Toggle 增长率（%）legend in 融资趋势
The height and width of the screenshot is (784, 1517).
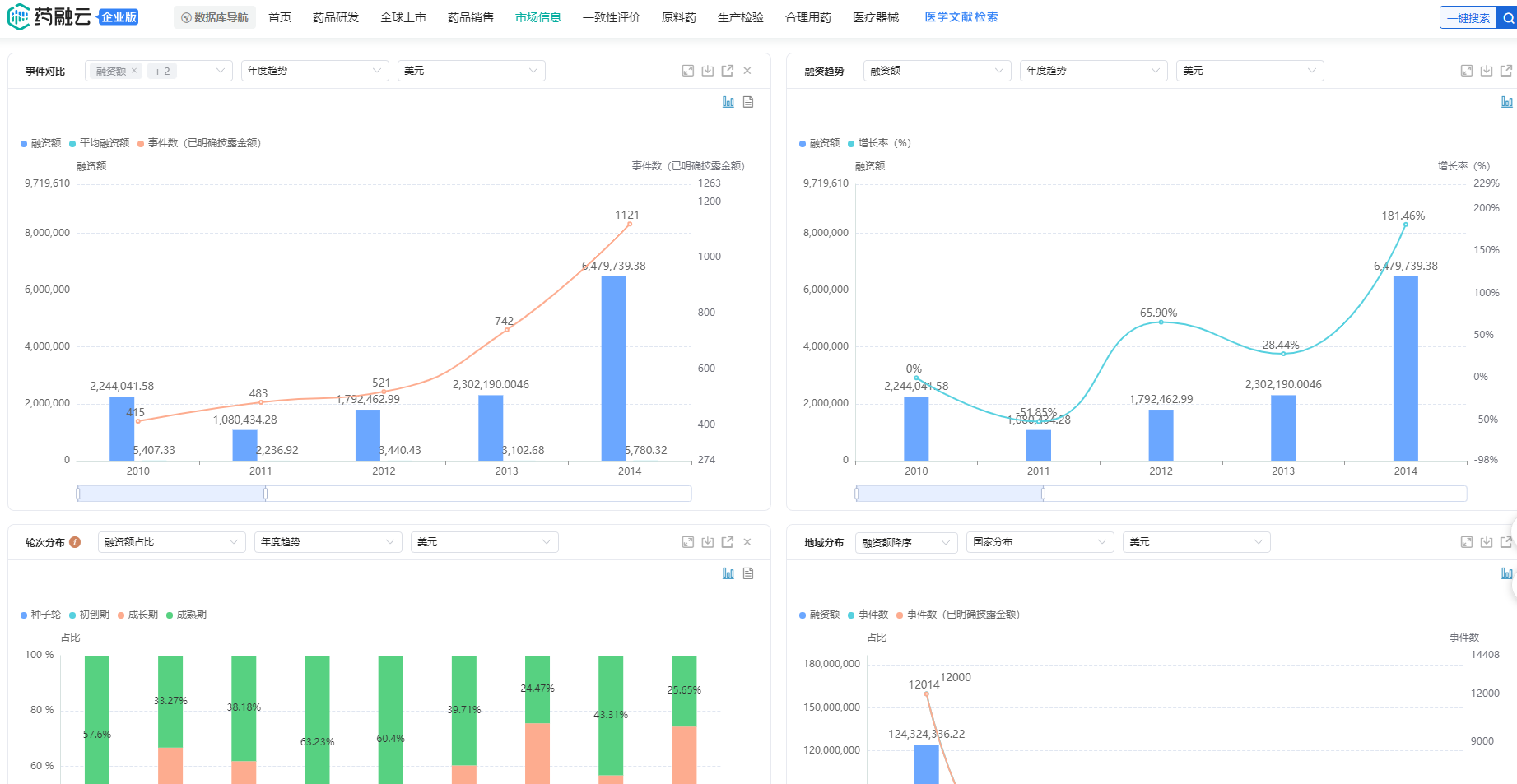tap(879, 143)
